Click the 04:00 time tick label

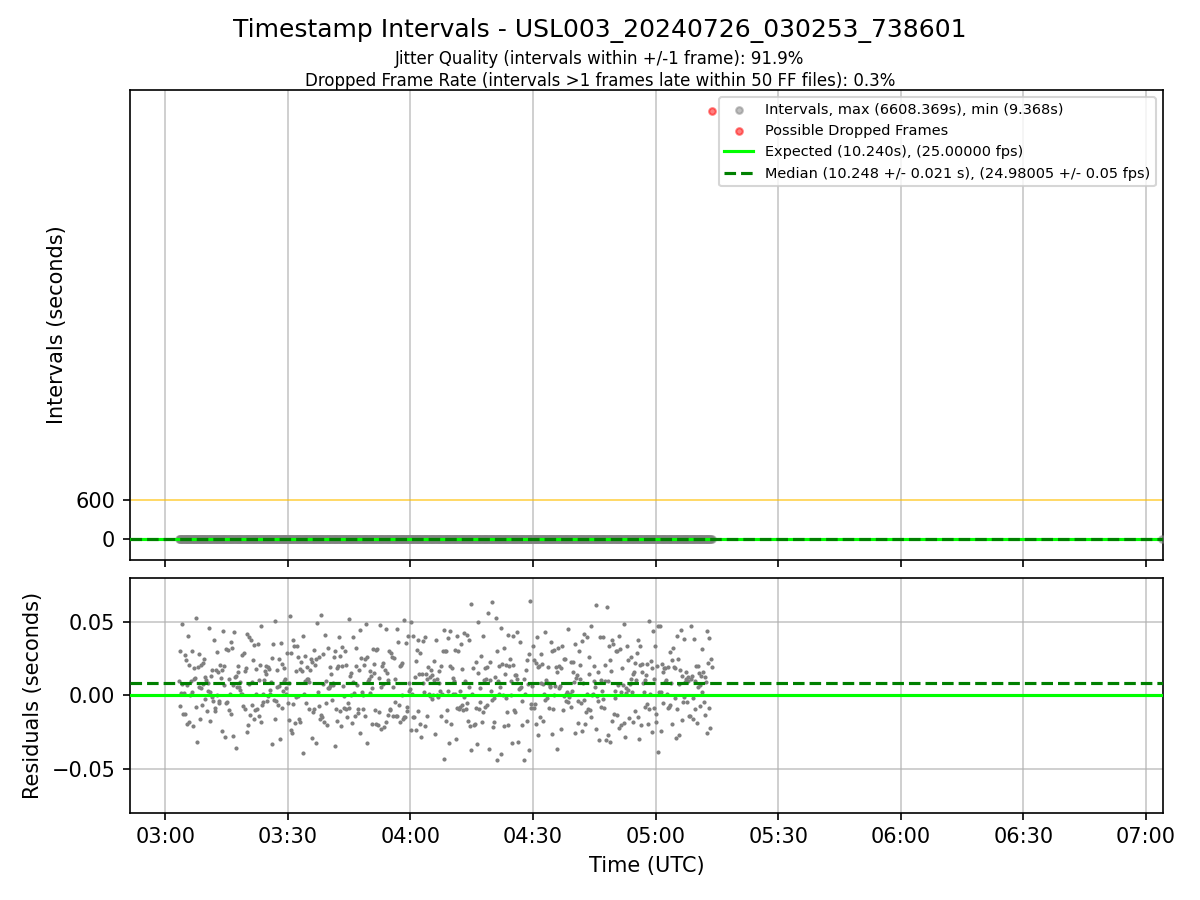(x=410, y=835)
